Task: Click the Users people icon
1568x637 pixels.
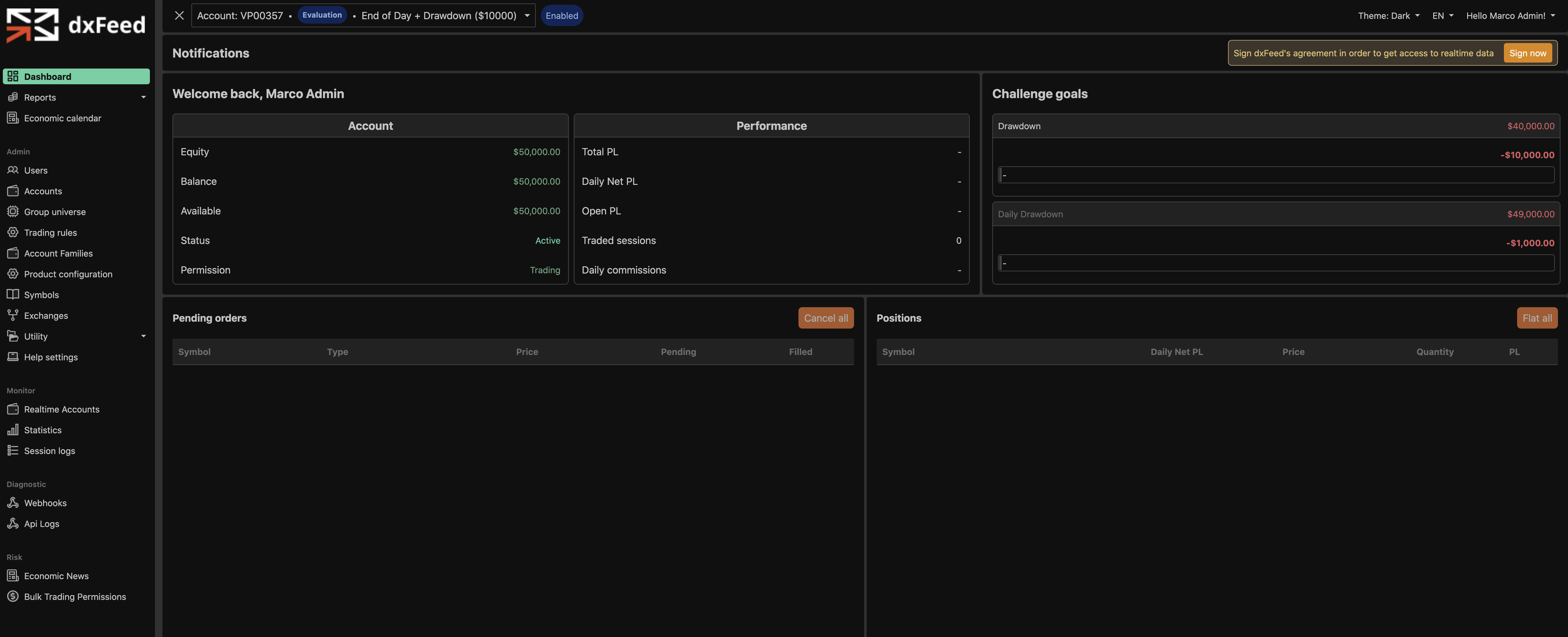Action: coord(13,170)
